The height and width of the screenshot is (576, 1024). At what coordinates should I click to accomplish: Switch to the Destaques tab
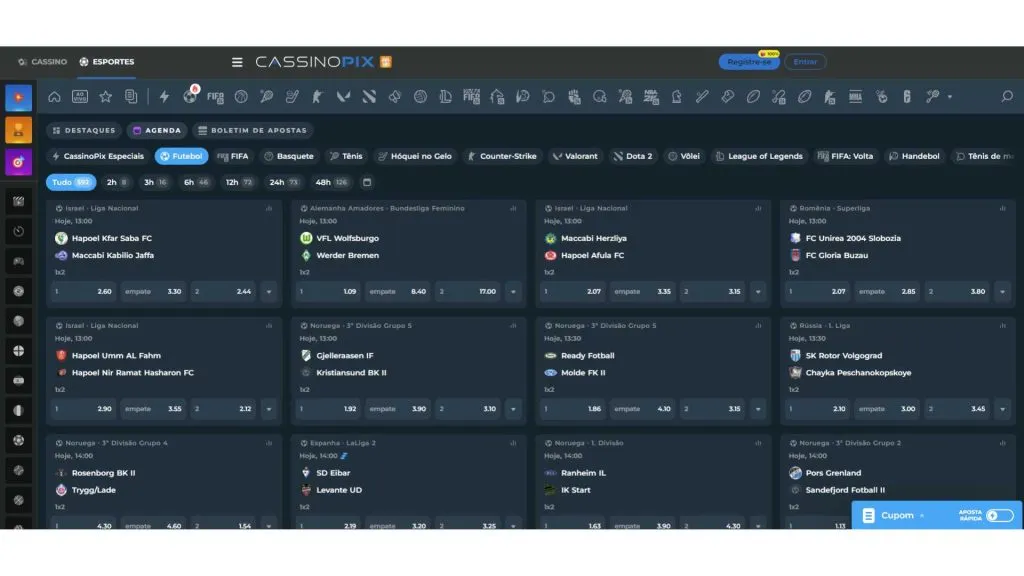84,130
